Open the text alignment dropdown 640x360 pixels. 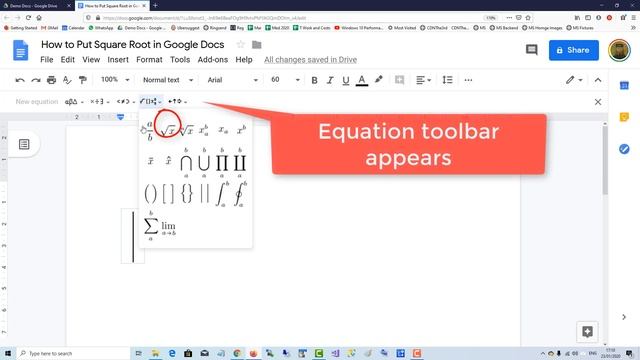coord(423,80)
